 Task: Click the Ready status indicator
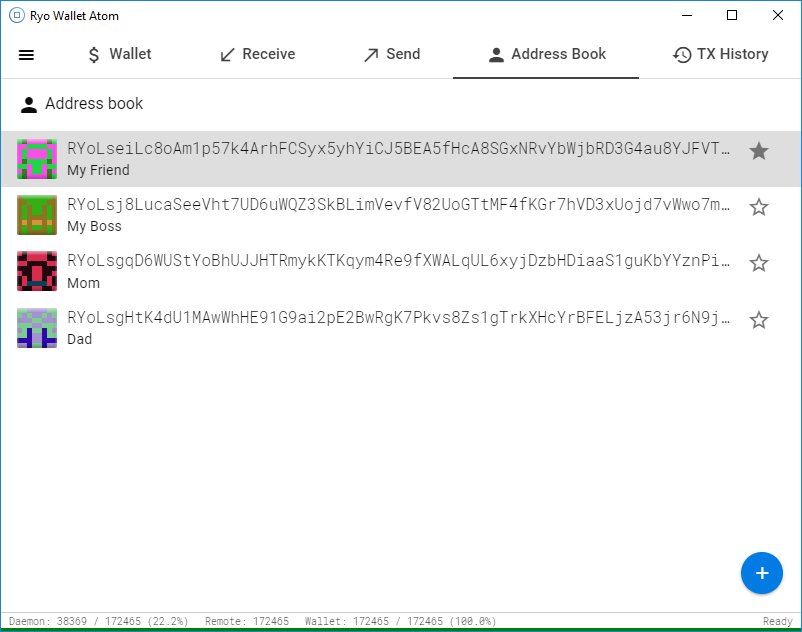click(x=777, y=621)
